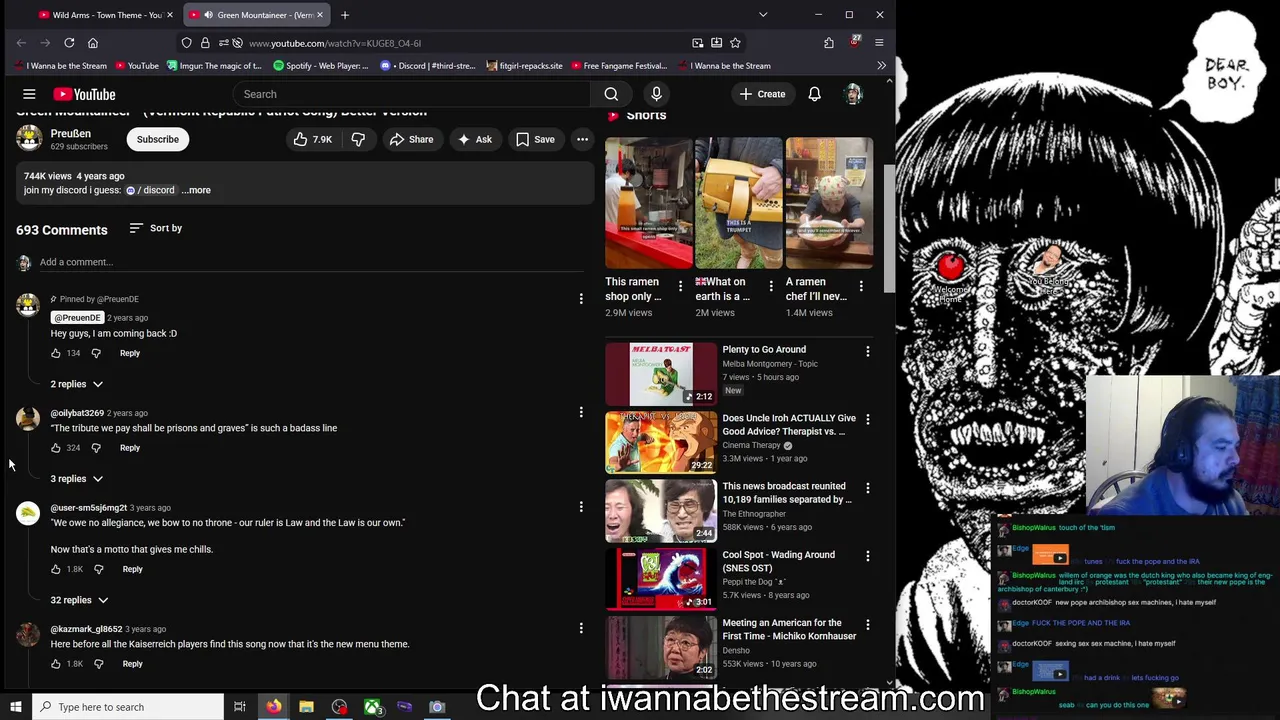Open the Preußen channel avatar

coord(29,139)
